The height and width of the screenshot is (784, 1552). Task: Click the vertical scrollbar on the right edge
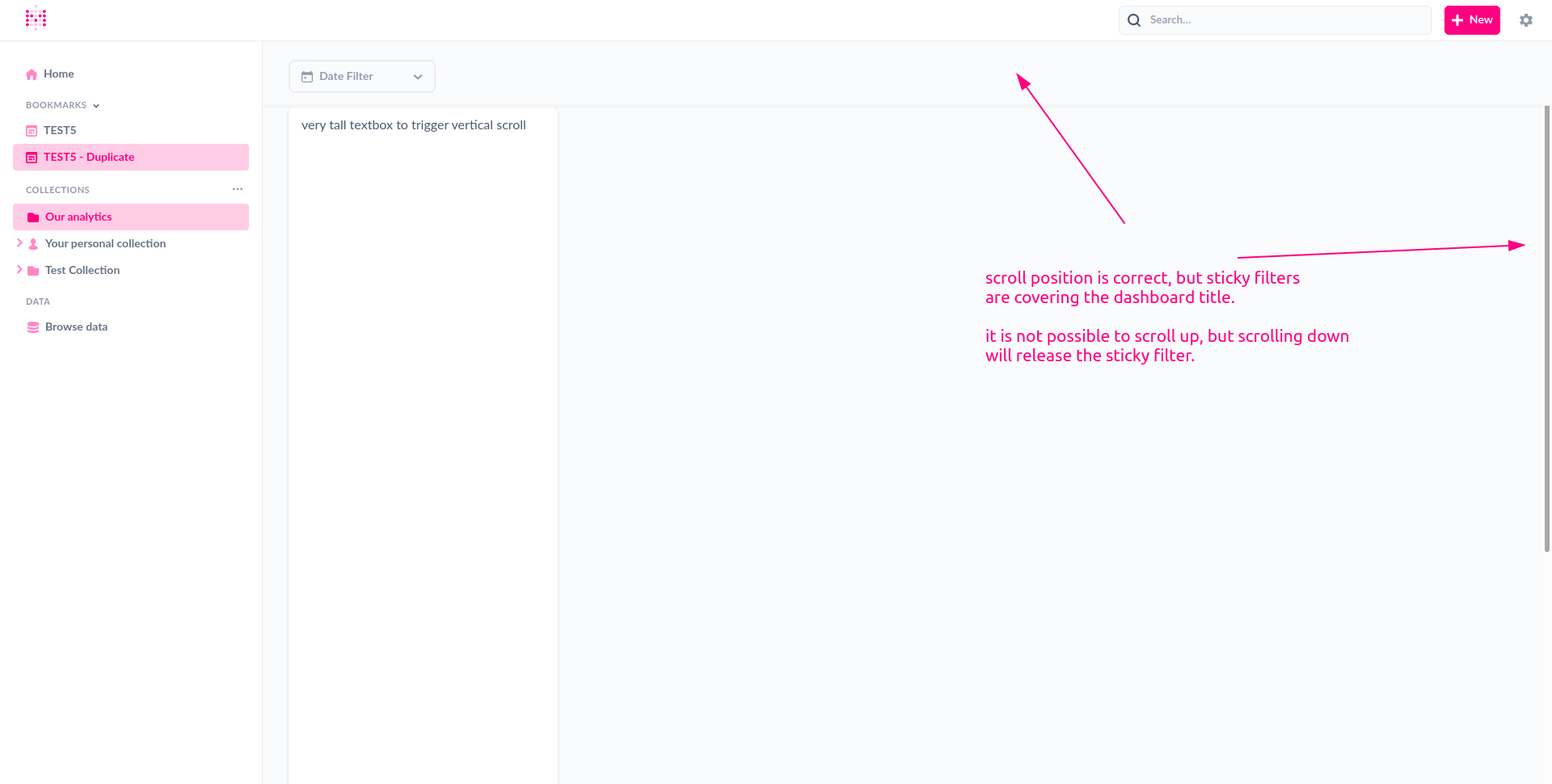[1546, 323]
